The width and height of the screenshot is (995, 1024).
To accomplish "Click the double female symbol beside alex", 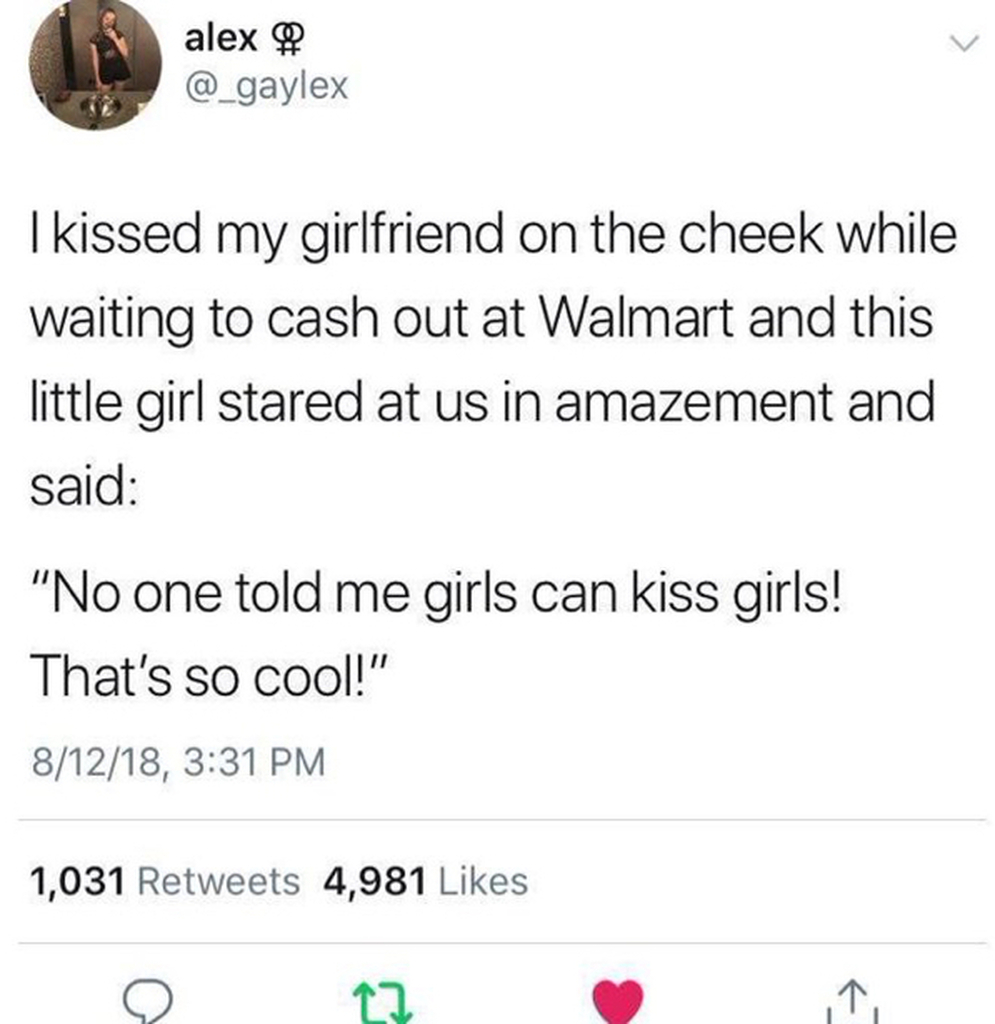I will [x=286, y=40].
